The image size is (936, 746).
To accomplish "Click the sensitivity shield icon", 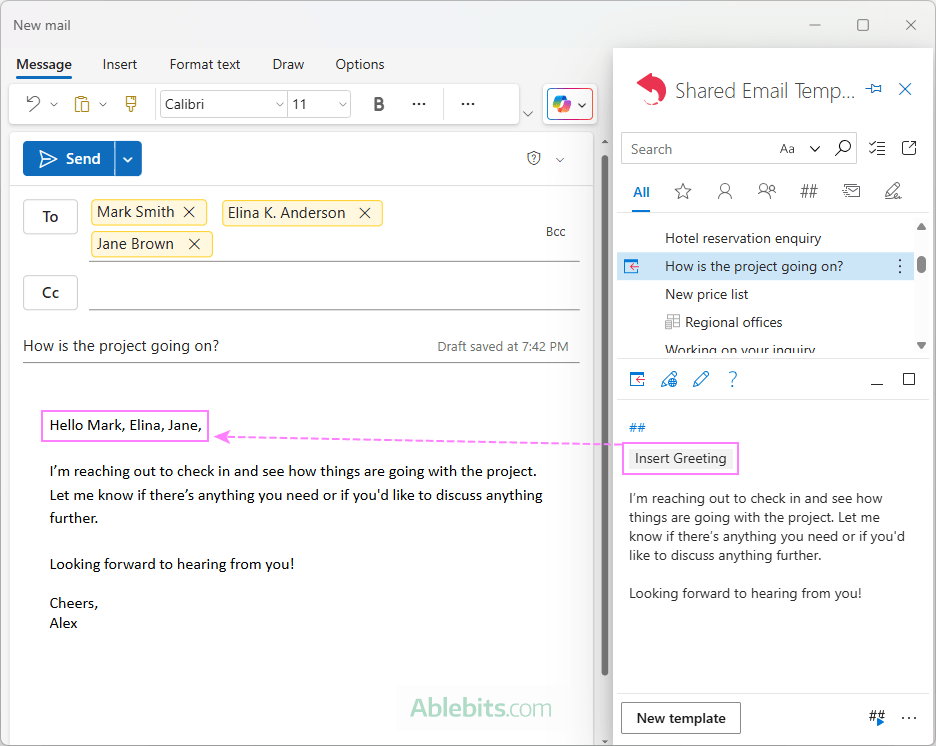I will click(x=534, y=158).
